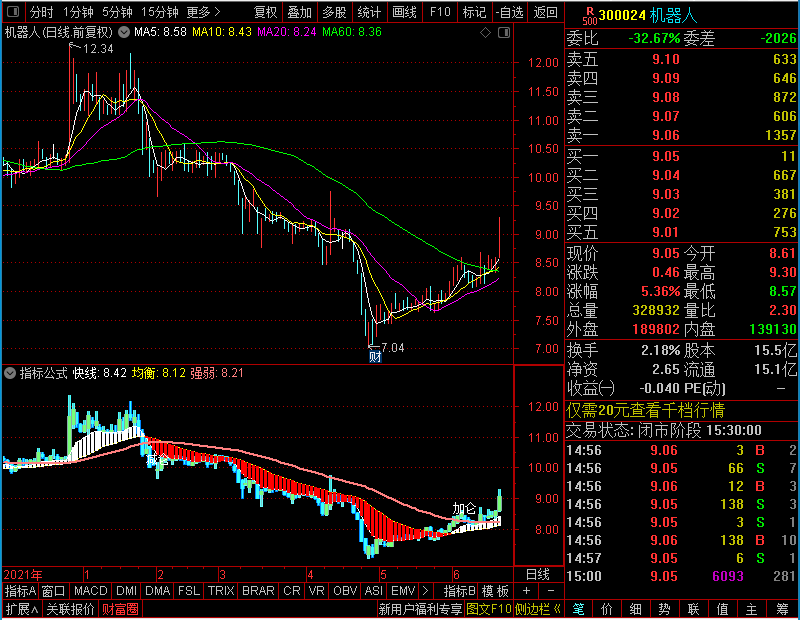The width and height of the screenshot is (800, 620).
Task: Click 标记 mark button
Action: pos(474,12)
